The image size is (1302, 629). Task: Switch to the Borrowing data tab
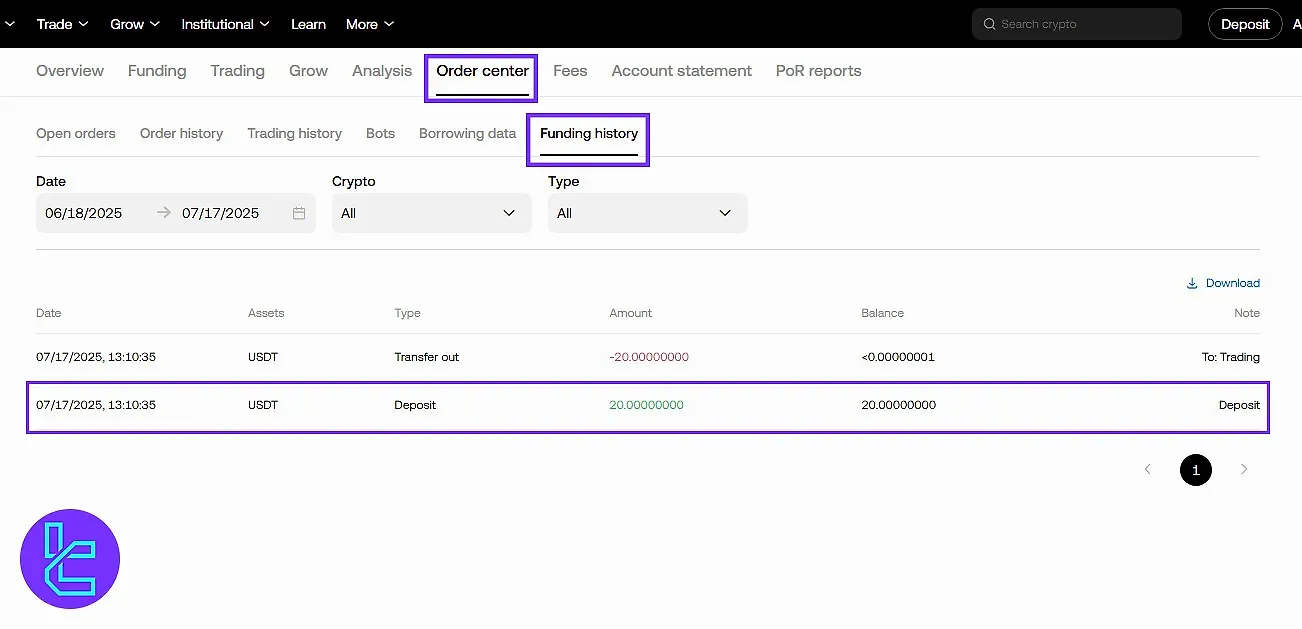pyautogui.click(x=467, y=133)
